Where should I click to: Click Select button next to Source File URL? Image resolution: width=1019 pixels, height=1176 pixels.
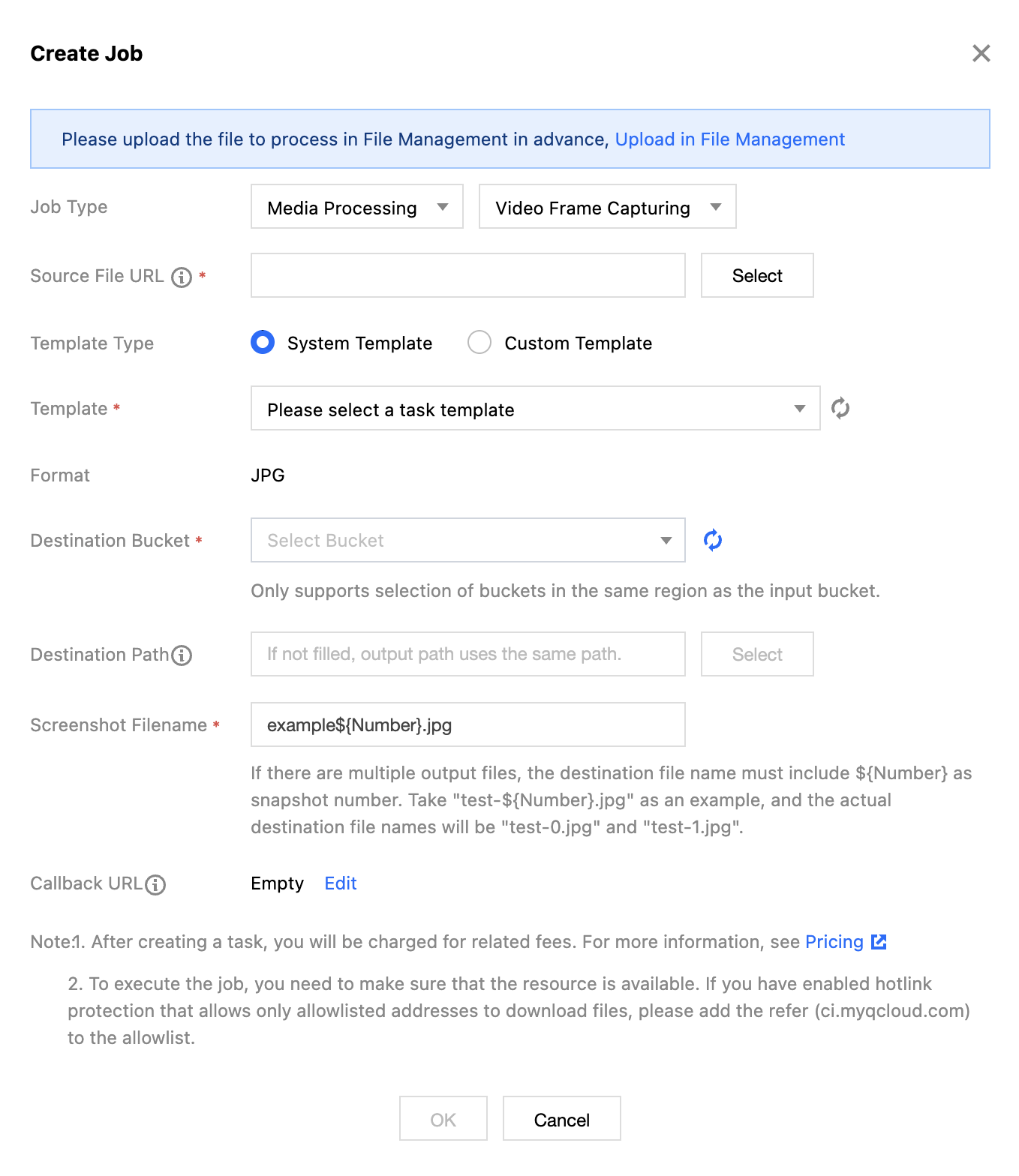pyautogui.click(x=756, y=276)
